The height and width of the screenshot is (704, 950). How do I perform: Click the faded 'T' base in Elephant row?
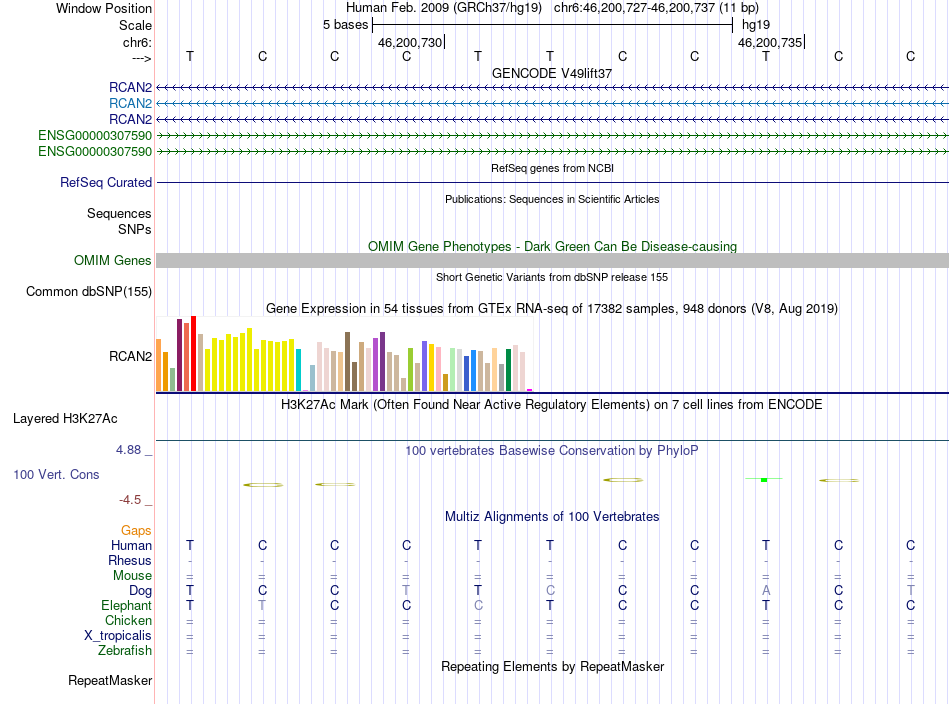tap(262, 605)
